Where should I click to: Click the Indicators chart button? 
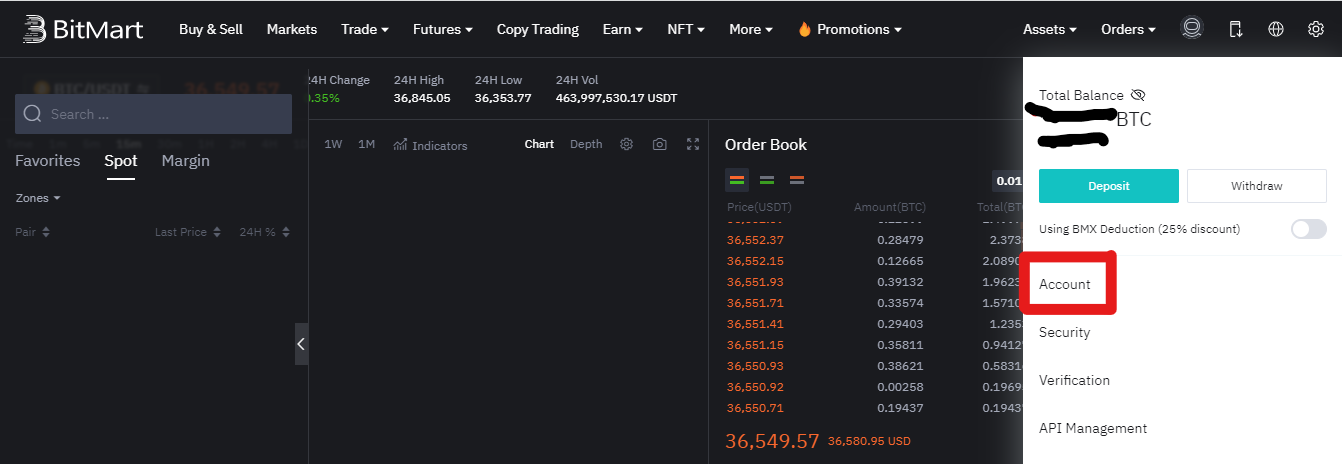point(431,145)
